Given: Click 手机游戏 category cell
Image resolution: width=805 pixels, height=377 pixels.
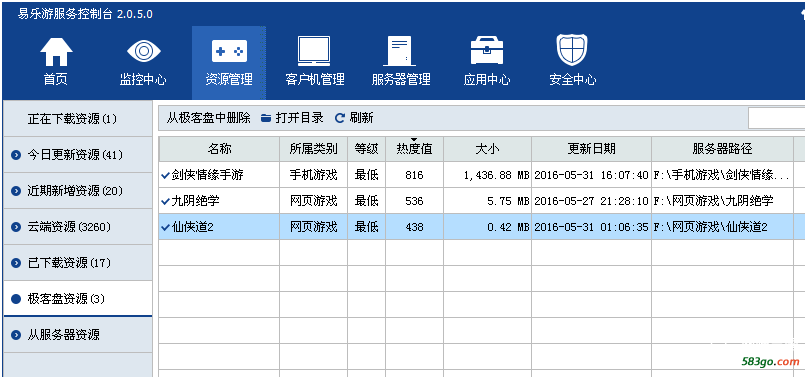Looking at the screenshot, I should pyautogui.click(x=314, y=175).
